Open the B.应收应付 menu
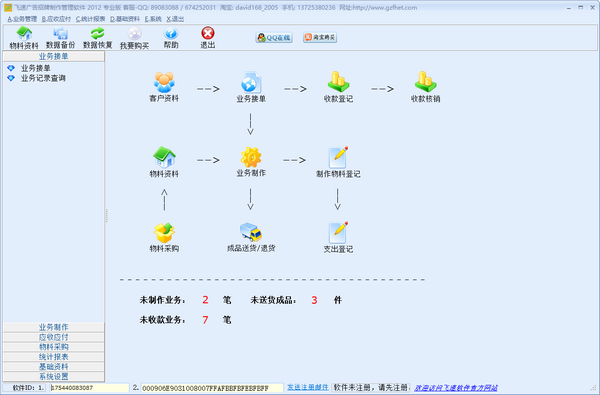600x395 pixels. [56, 19]
